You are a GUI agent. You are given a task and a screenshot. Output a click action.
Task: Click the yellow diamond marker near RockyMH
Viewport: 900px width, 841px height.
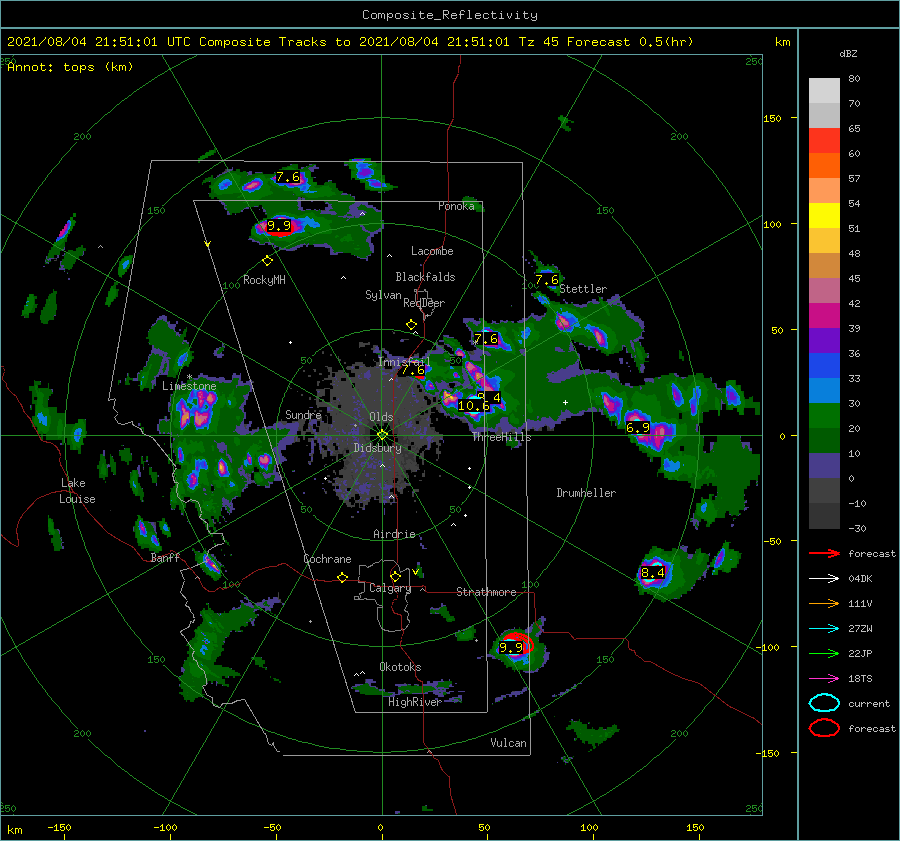point(267,261)
